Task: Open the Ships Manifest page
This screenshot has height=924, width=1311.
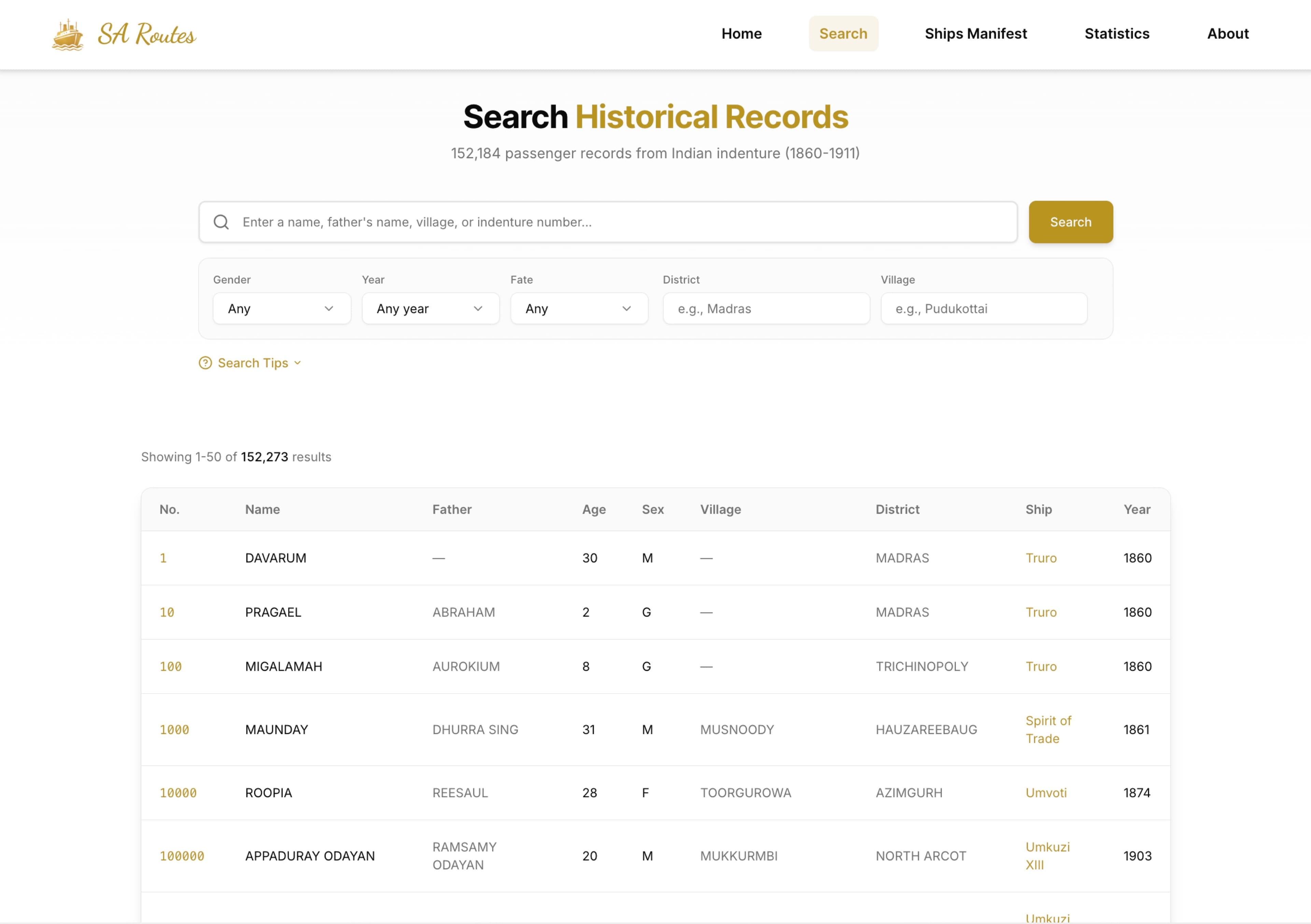Action: pyautogui.click(x=975, y=34)
